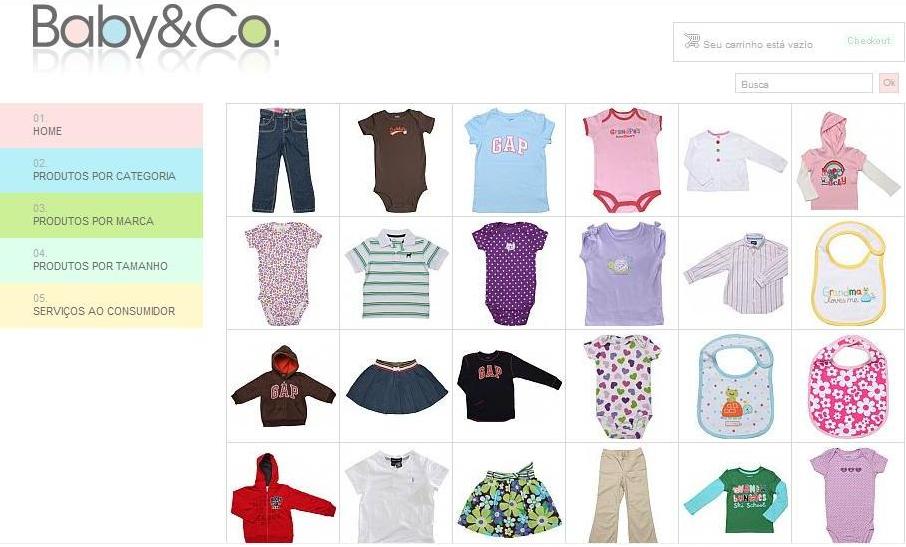Click the Checkout link
Screen dimensions: 906x547
pos(869,40)
